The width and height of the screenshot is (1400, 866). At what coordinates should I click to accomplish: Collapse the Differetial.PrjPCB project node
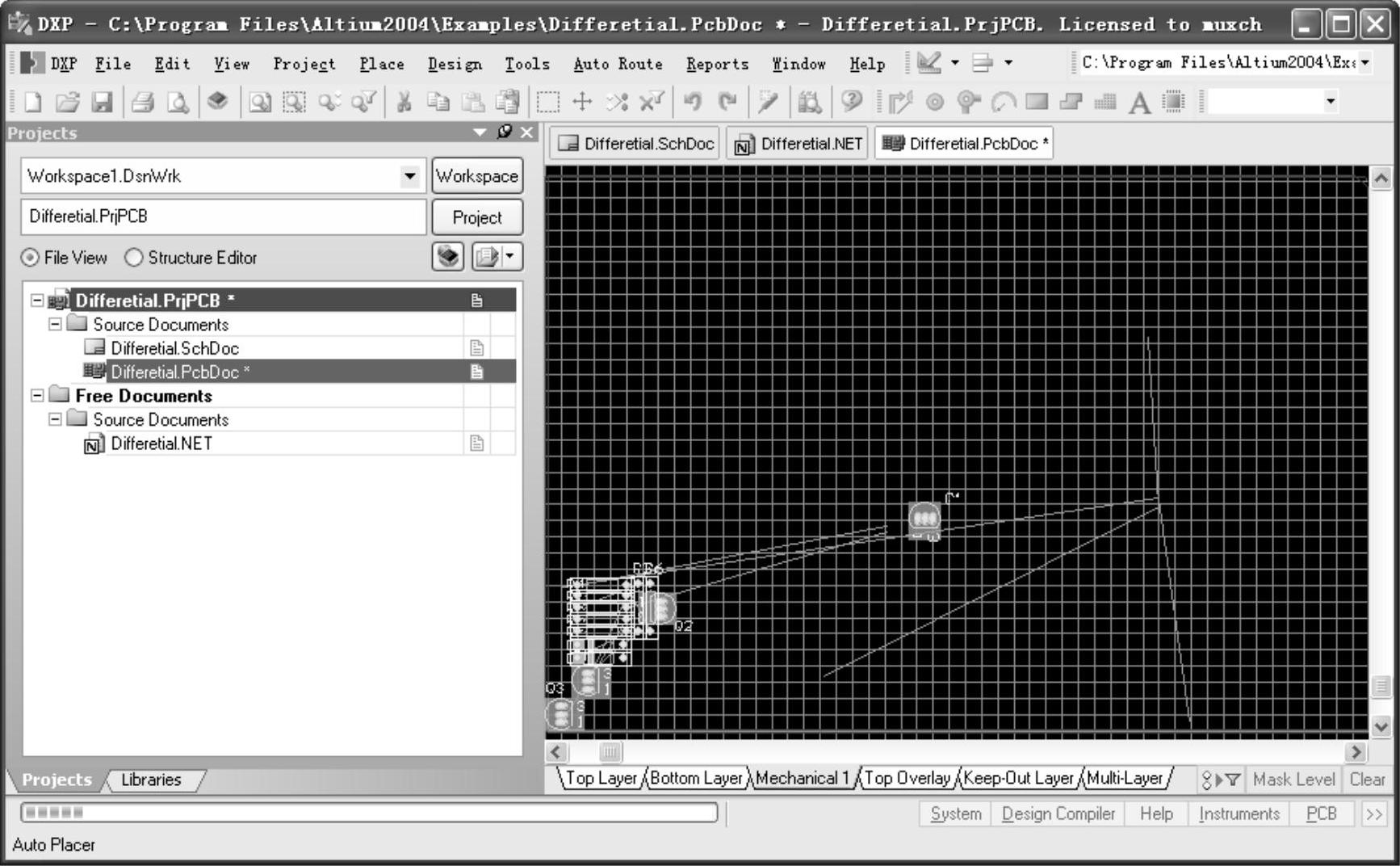(37, 301)
